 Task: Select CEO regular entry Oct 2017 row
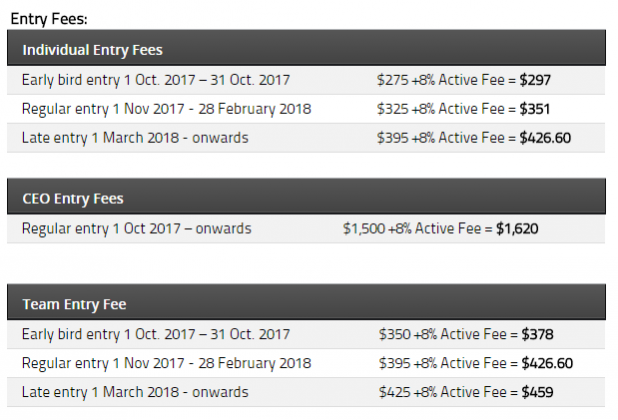(x=306, y=229)
